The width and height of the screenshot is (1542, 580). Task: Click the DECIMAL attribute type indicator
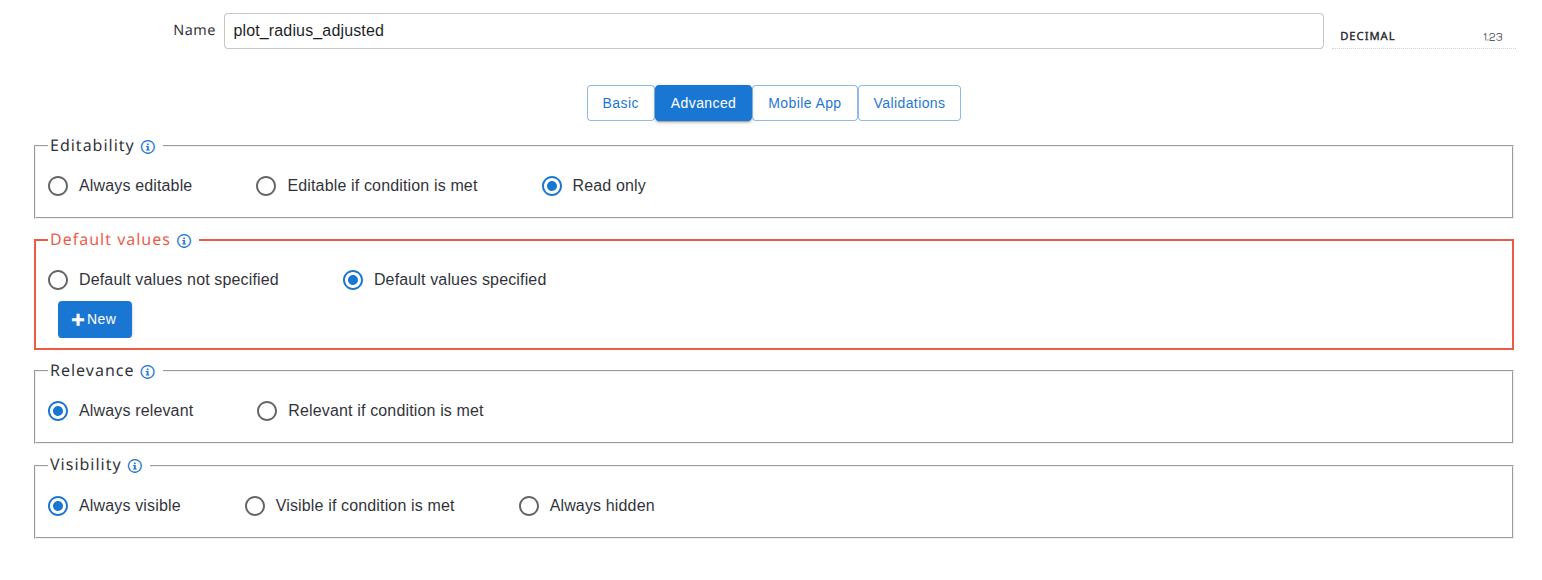(1423, 36)
